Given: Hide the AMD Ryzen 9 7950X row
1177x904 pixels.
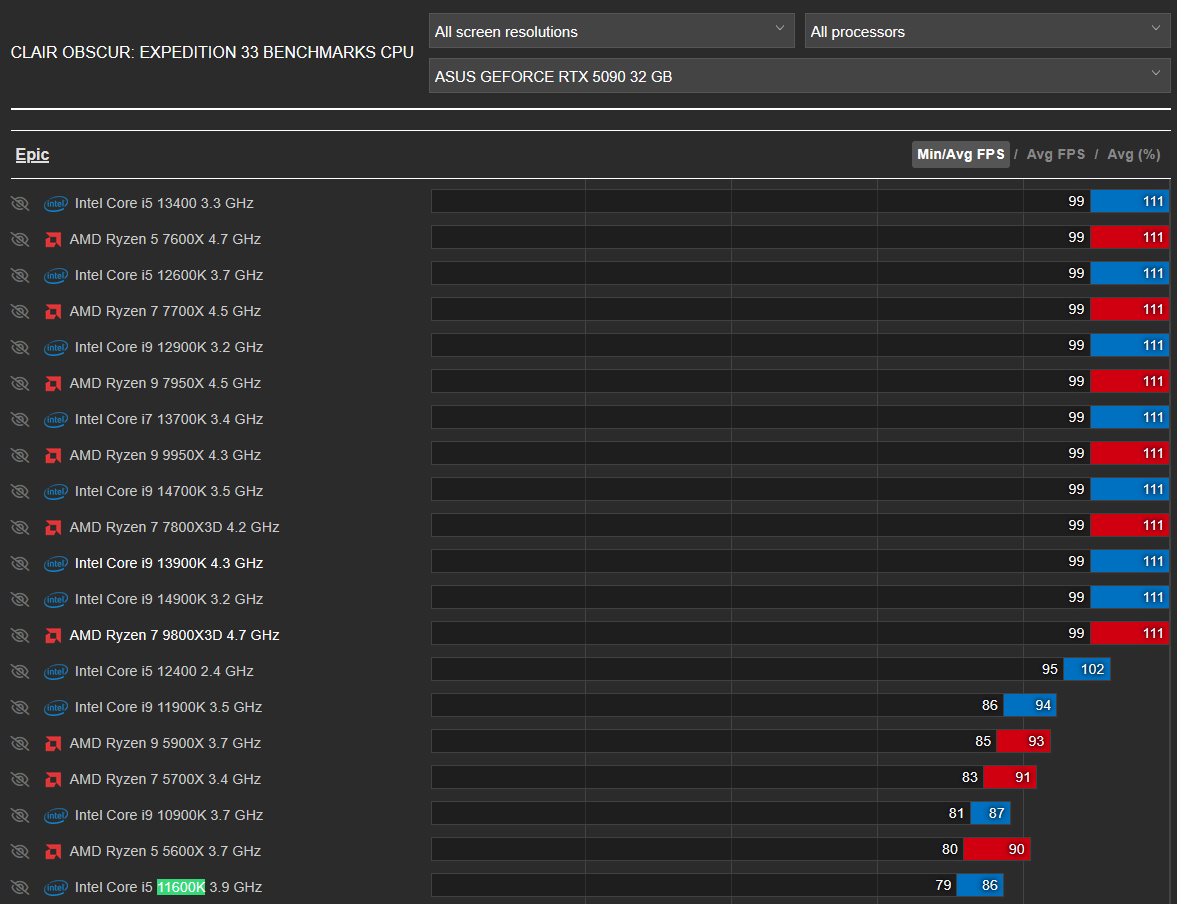Looking at the screenshot, I should pos(20,384).
